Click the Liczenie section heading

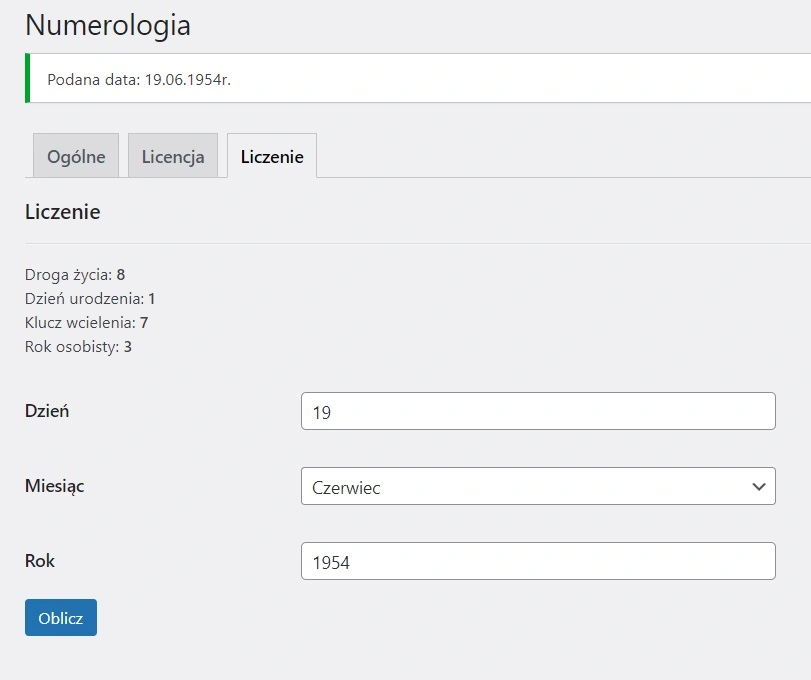coord(63,212)
